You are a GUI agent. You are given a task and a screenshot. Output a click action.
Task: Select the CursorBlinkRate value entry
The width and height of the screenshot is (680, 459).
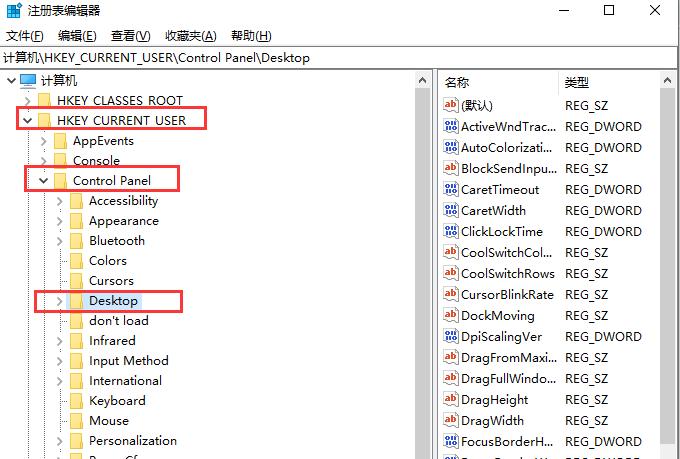tap(507, 295)
